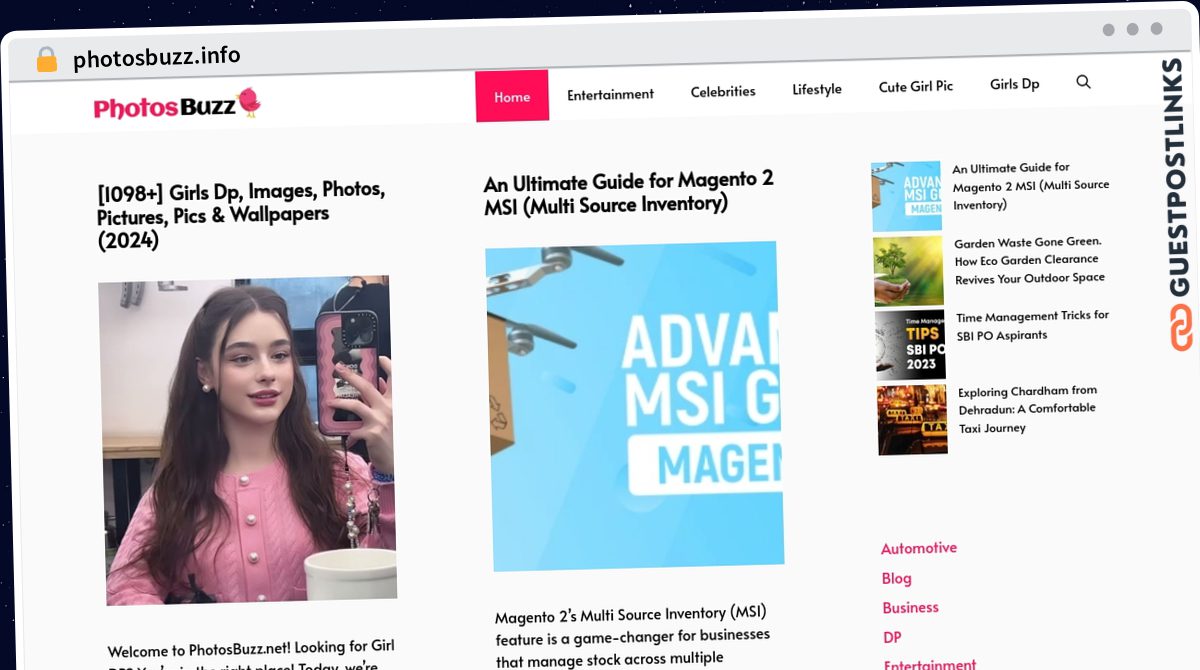This screenshot has width=1200, height=670.
Task: Click the photosbuzz.info address text
Action: pos(157,57)
